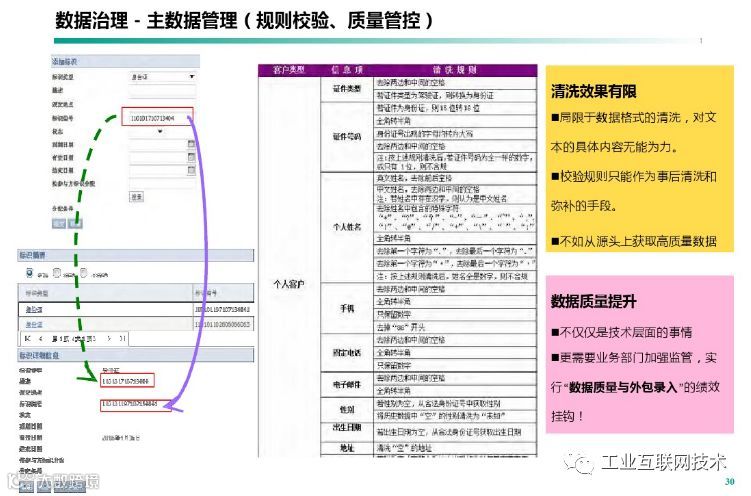751x496 pixels.
Task: Expand the status dropdown below the ID number field
Action: pyautogui.click(x=160, y=132)
